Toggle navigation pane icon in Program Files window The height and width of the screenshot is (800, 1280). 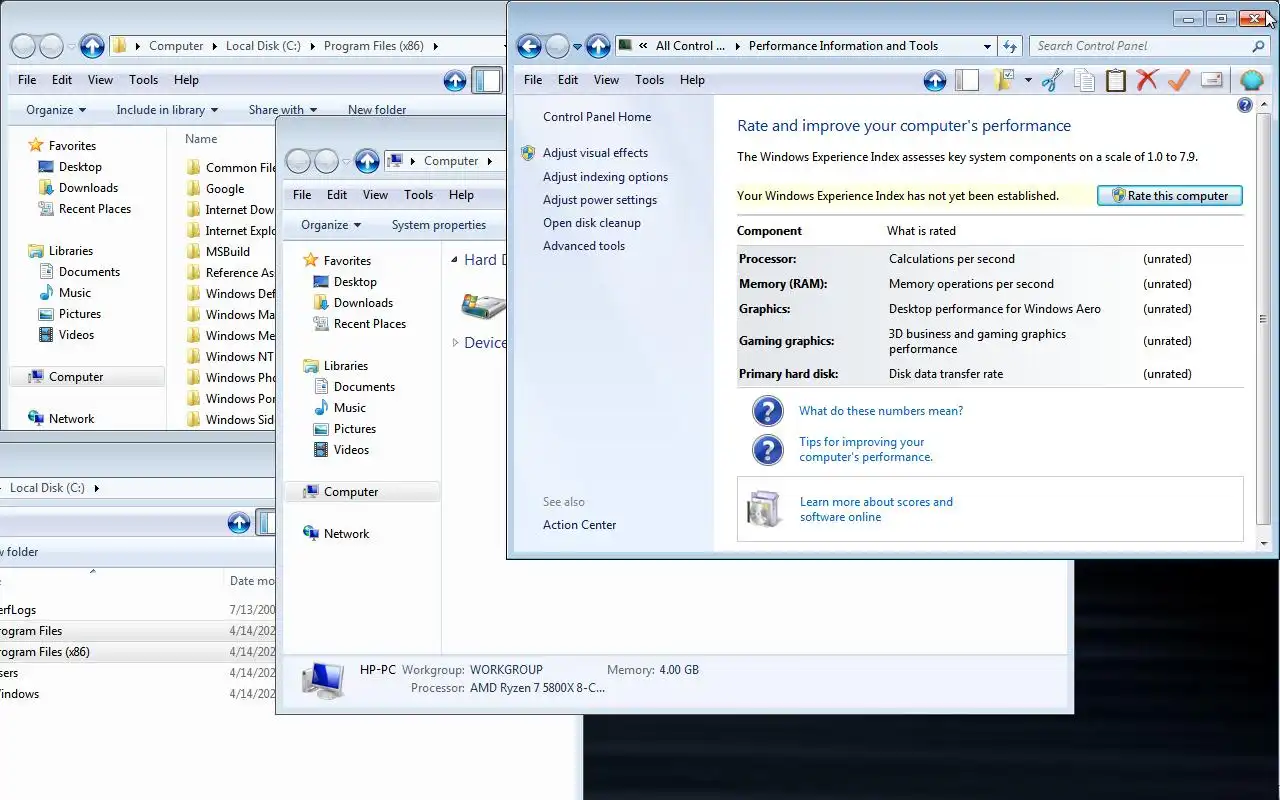(x=487, y=81)
